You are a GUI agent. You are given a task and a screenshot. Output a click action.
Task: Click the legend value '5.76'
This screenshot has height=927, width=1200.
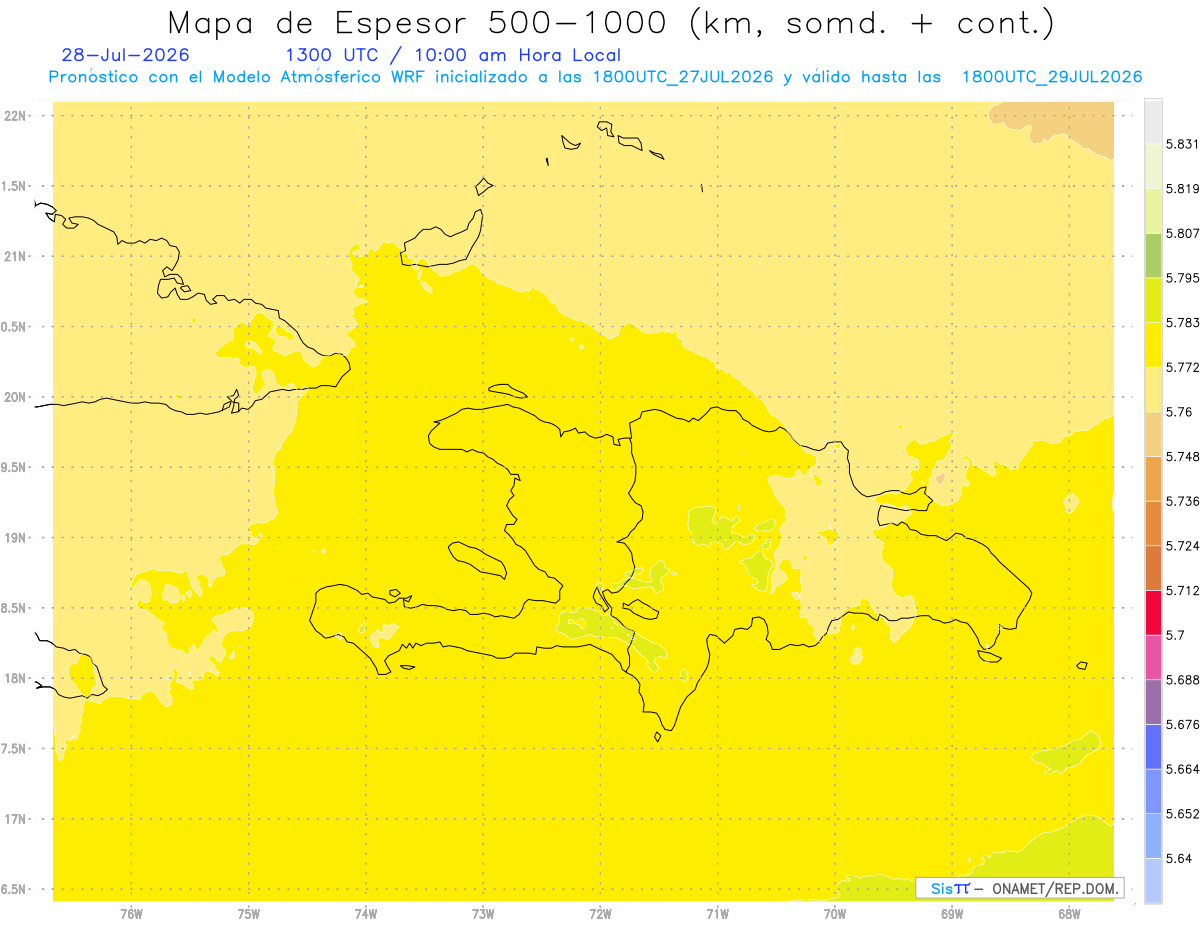tap(1179, 411)
